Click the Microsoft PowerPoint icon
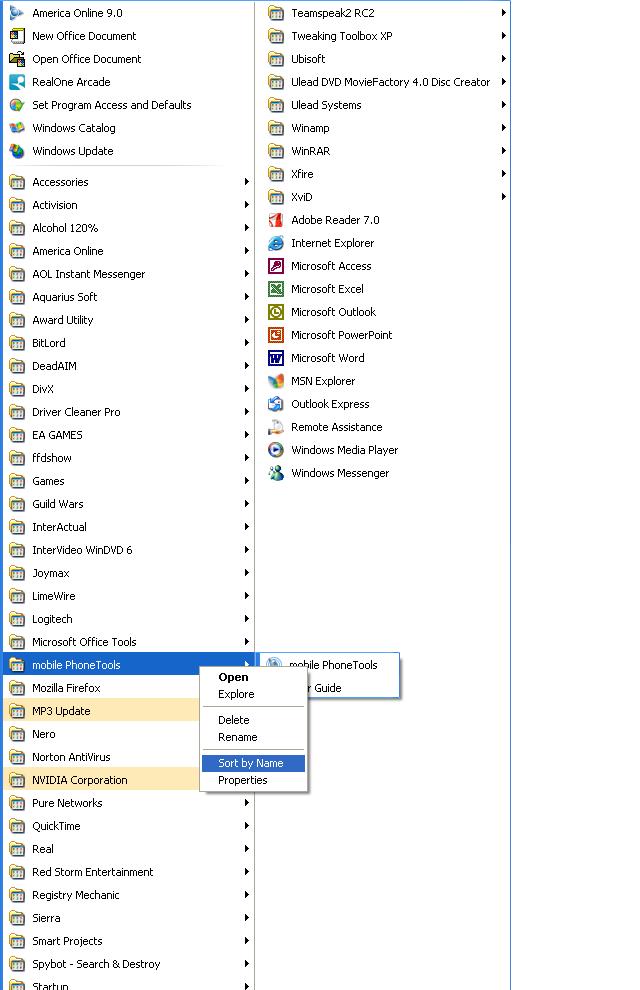The height and width of the screenshot is (990, 640). pos(276,335)
